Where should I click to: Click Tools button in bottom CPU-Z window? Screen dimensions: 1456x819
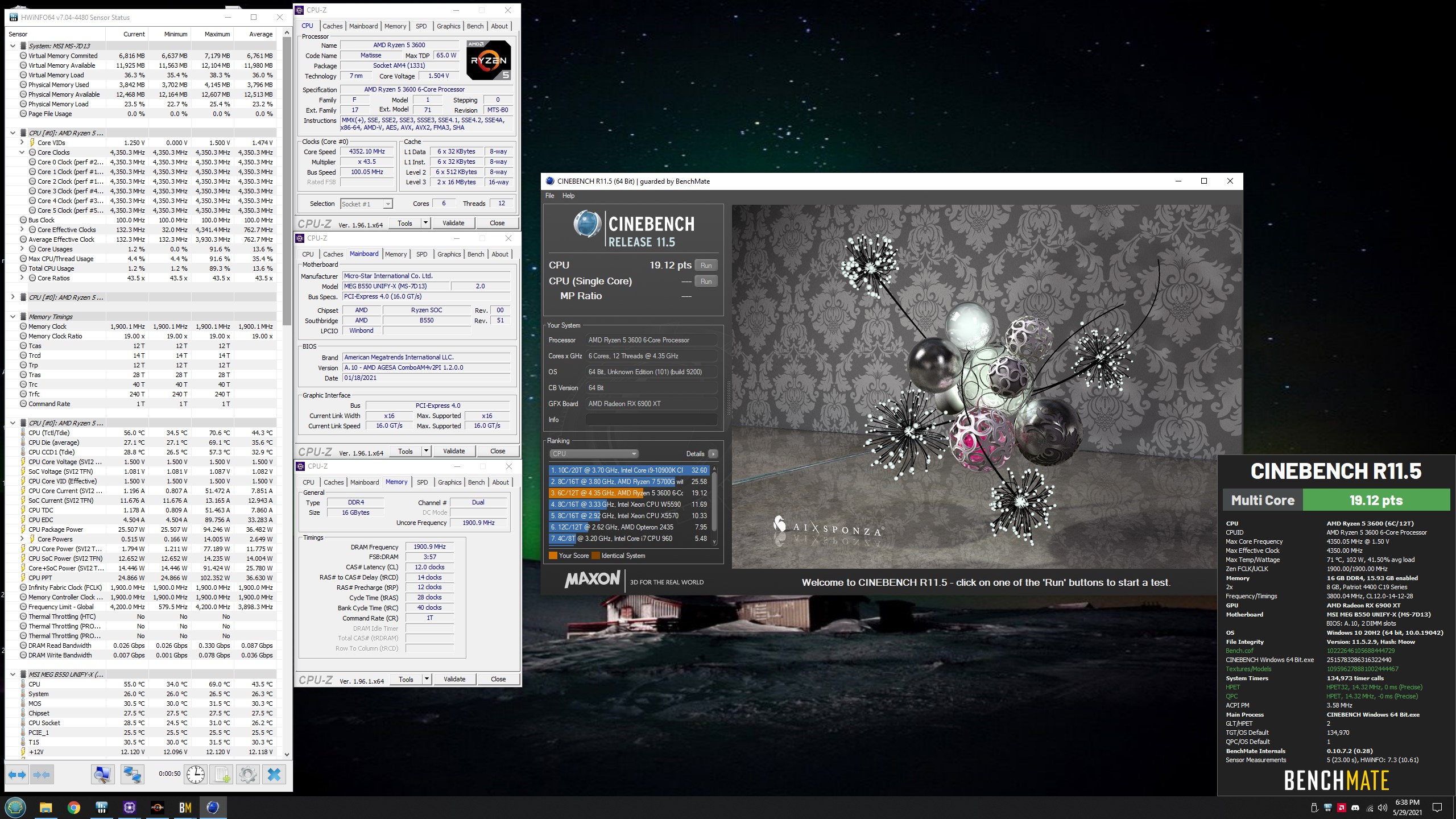[406, 679]
